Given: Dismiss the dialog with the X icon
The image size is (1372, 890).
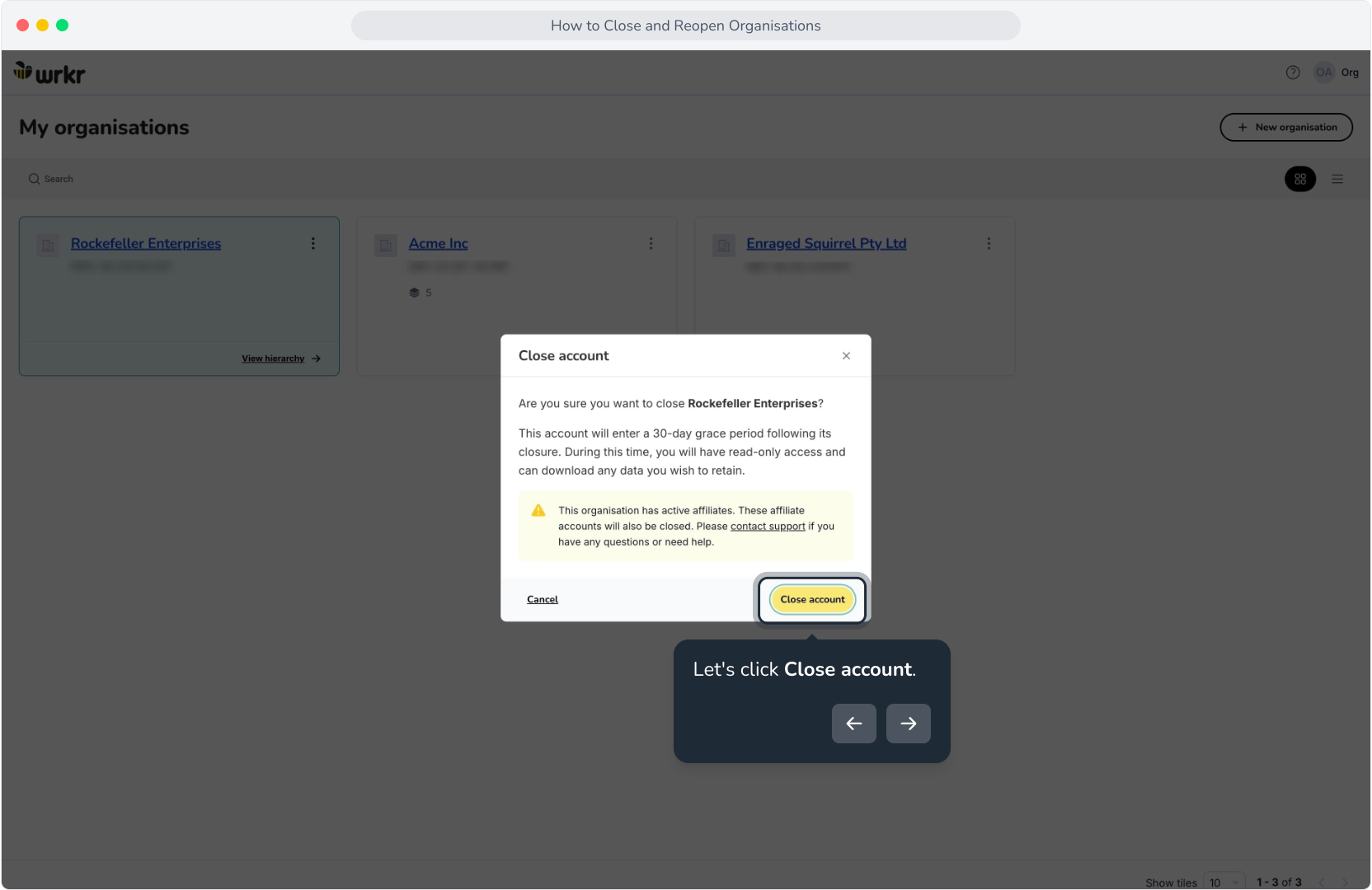Looking at the screenshot, I should click(846, 356).
